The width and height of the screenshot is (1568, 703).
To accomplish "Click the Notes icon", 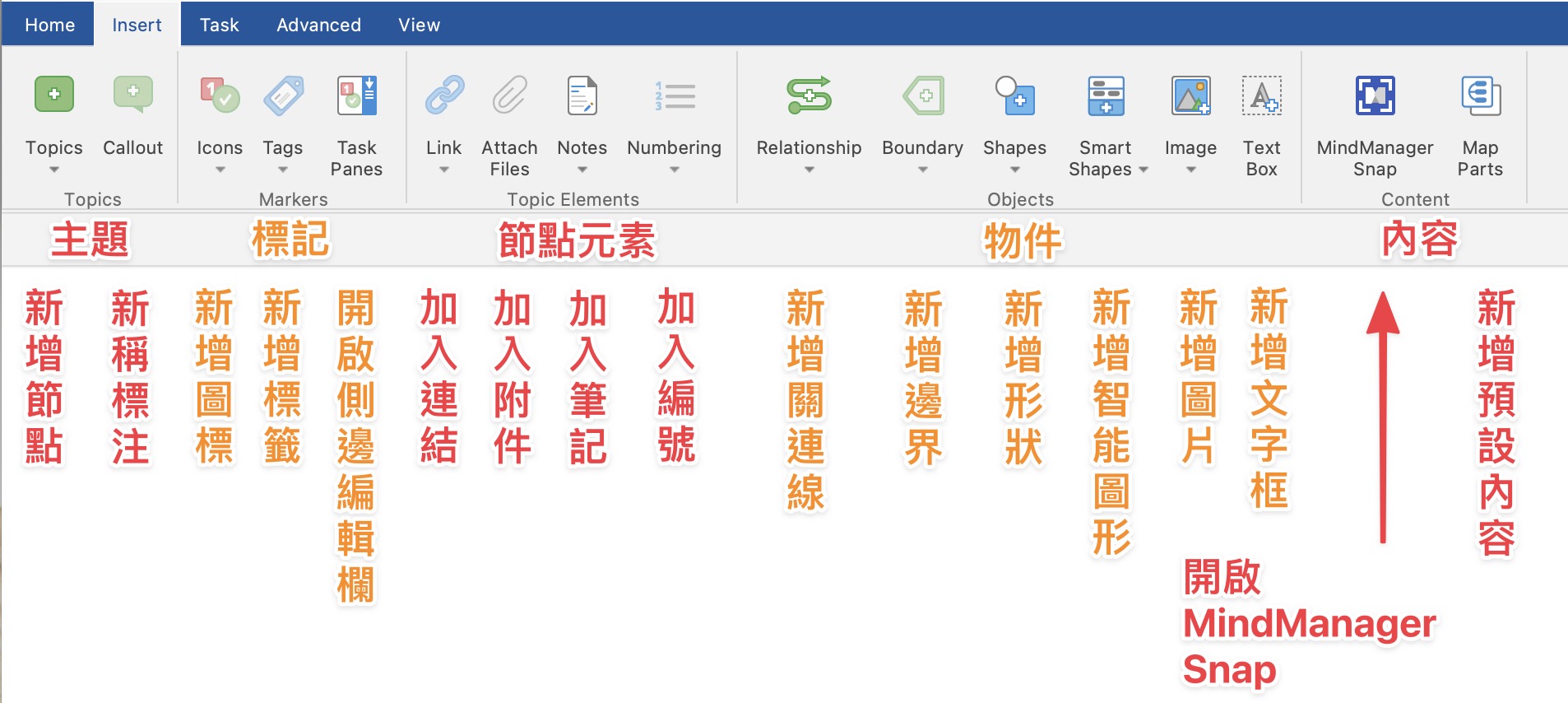I will tap(582, 95).
